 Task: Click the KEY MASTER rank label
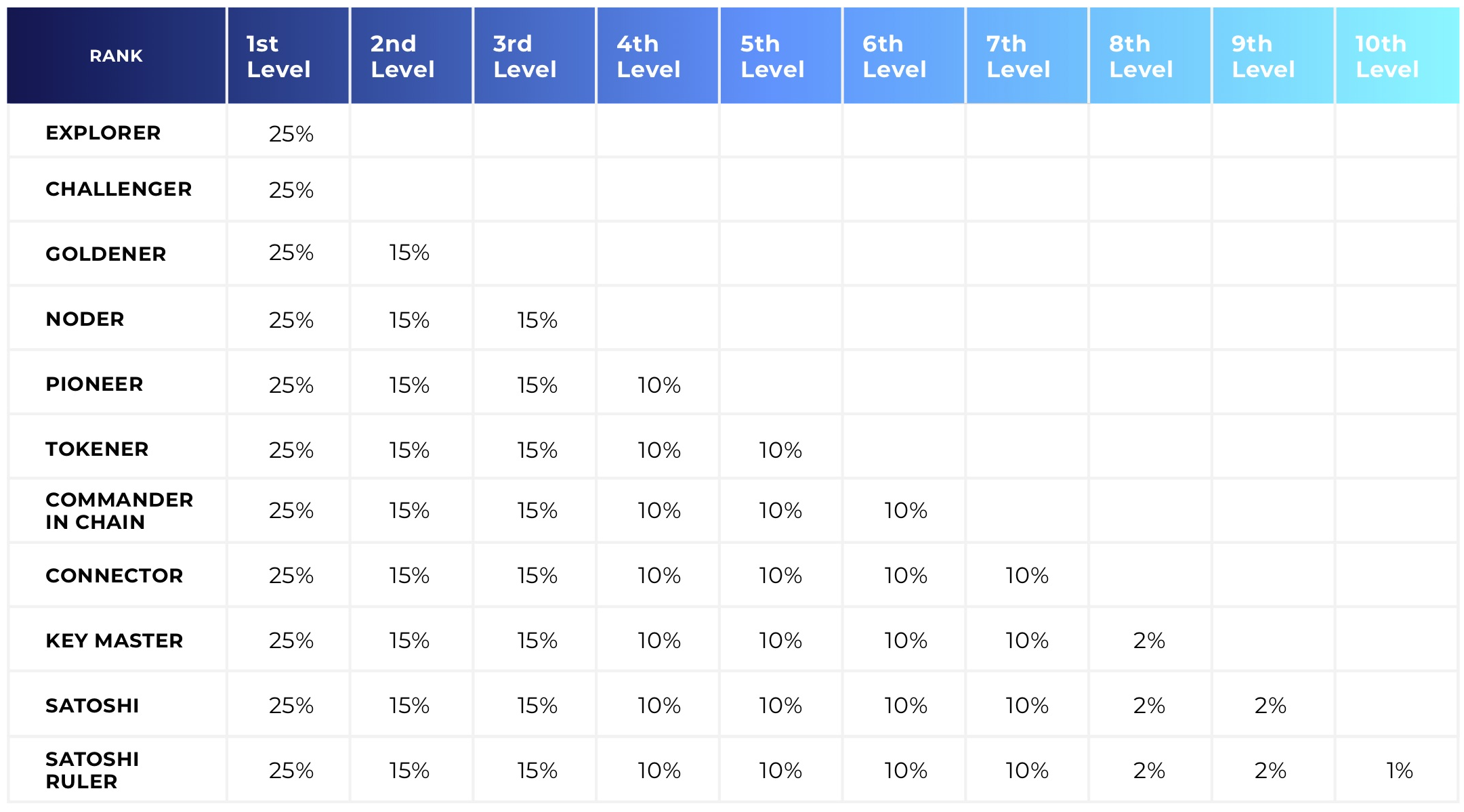pyautogui.click(x=114, y=641)
